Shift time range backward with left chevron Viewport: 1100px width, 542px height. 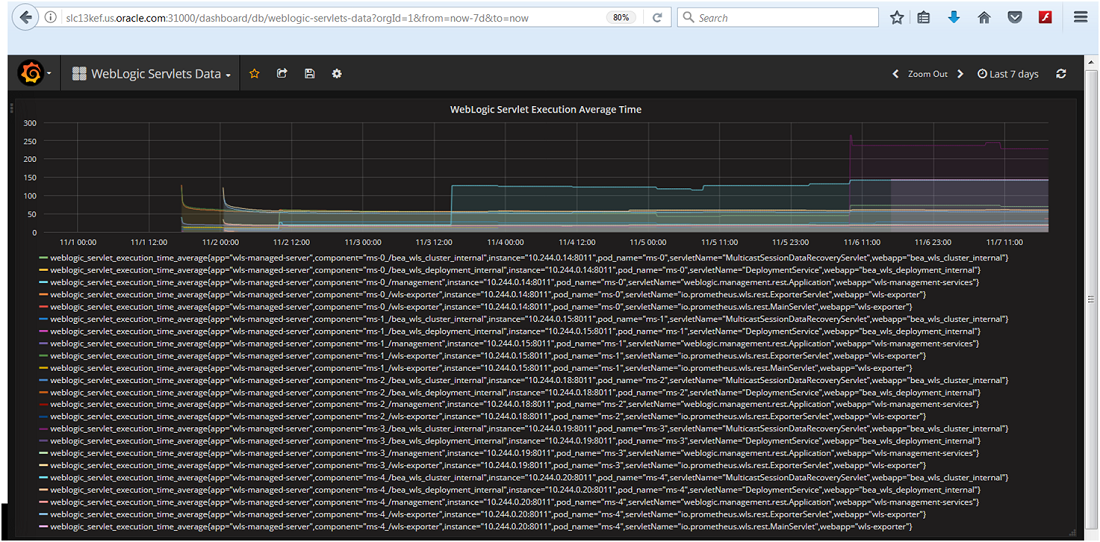coord(895,74)
